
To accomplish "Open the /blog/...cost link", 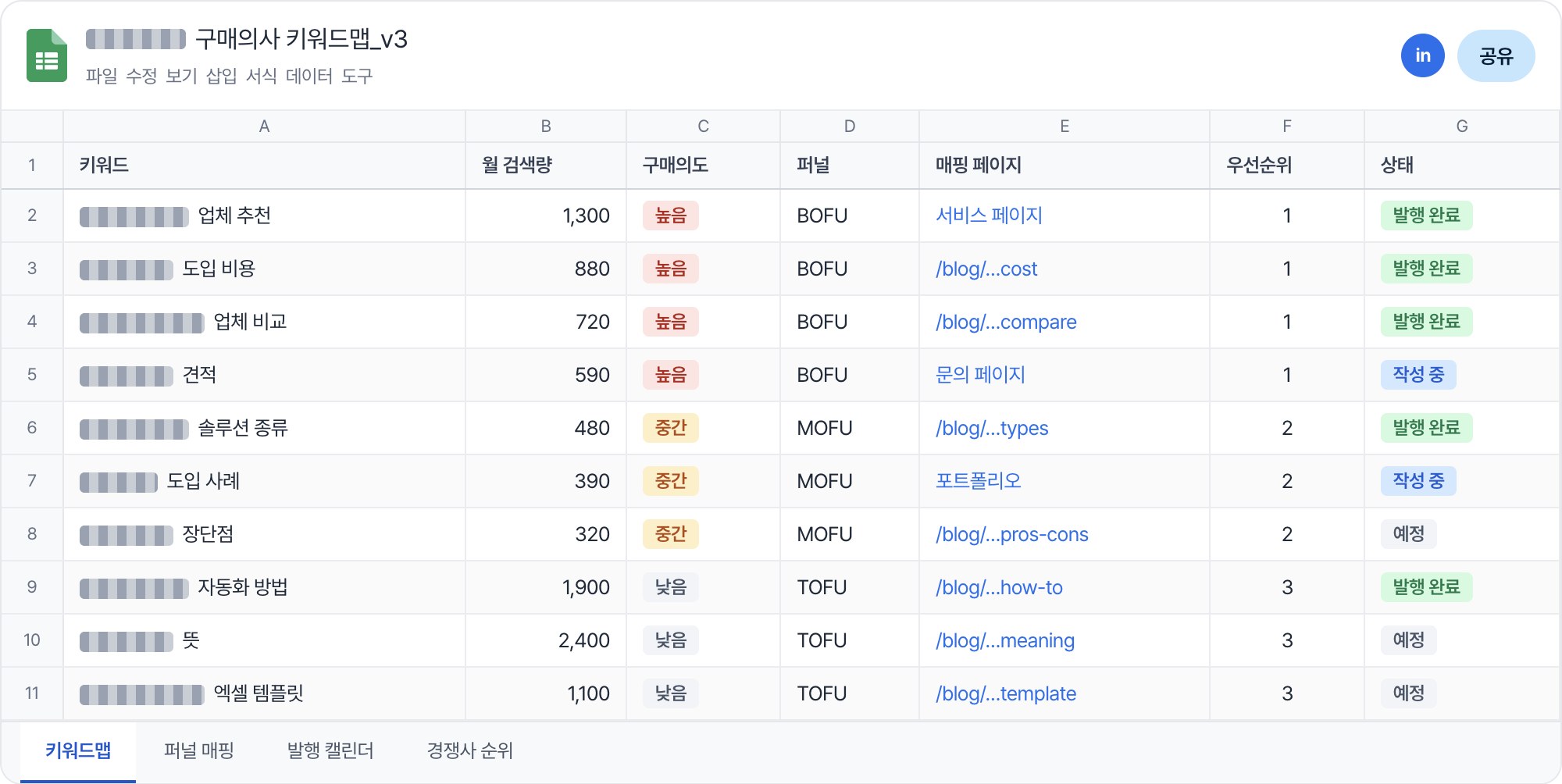I will 986,269.
